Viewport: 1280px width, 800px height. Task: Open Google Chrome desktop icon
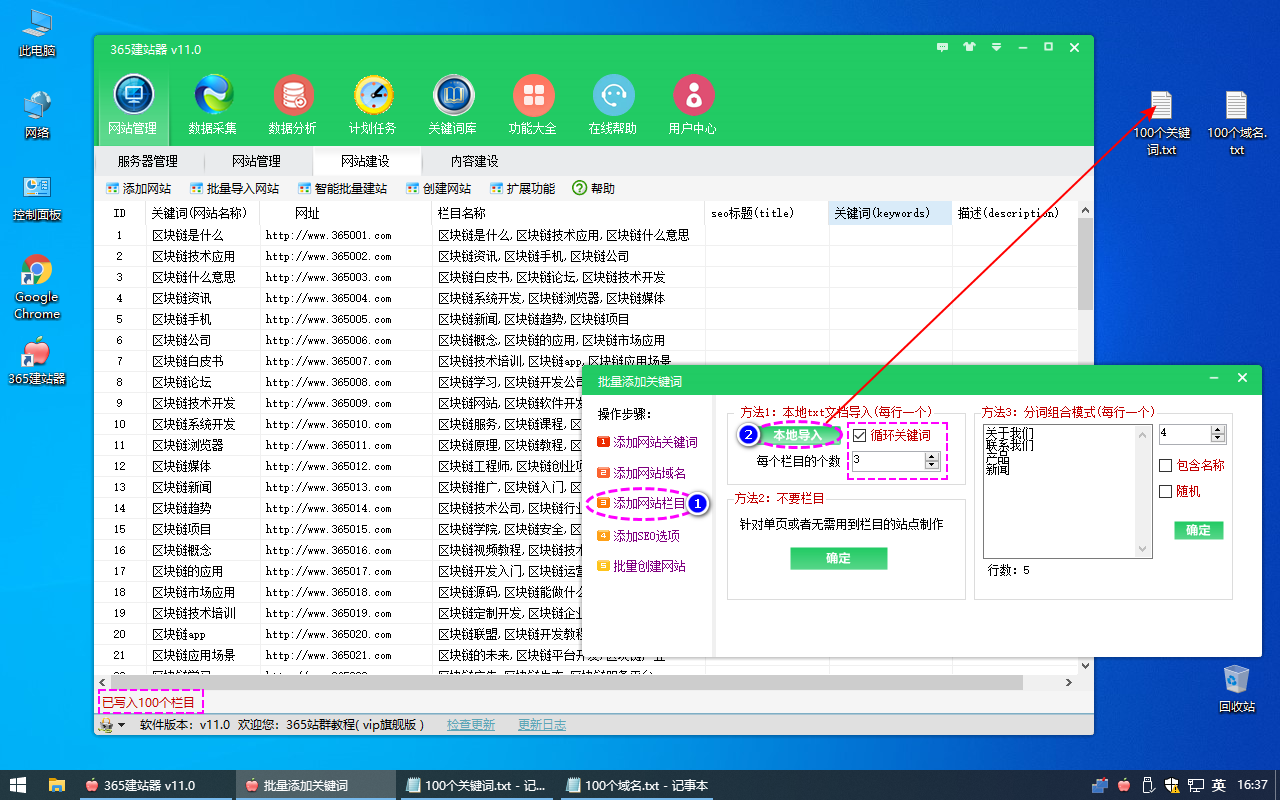(37, 287)
